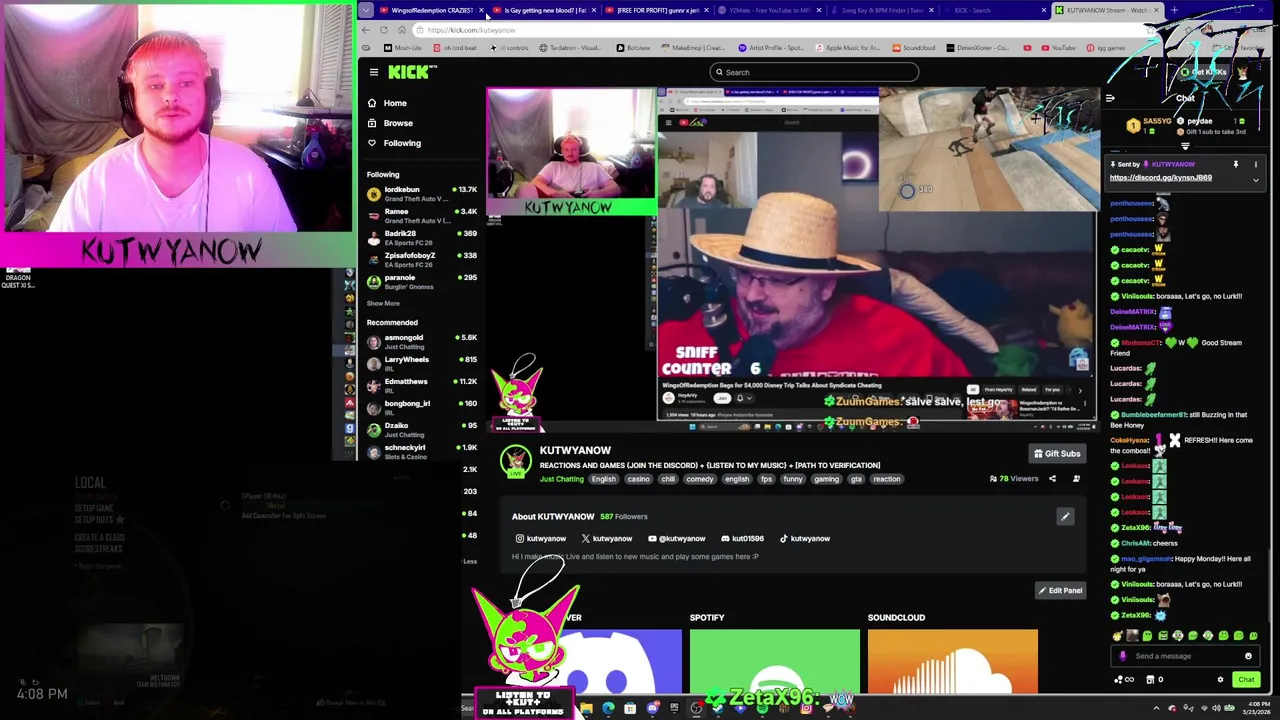Open the Instagram kutwyanow link
1280x720 pixels.
[540, 539]
